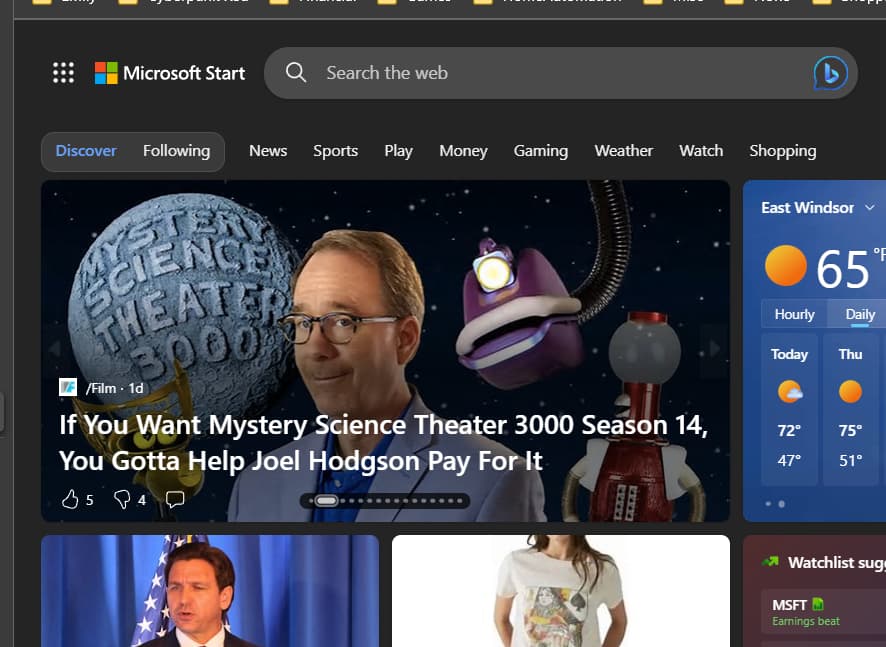Click the Search the web field
The width and height of the screenshot is (886, 647).
[x=559, y=73]
